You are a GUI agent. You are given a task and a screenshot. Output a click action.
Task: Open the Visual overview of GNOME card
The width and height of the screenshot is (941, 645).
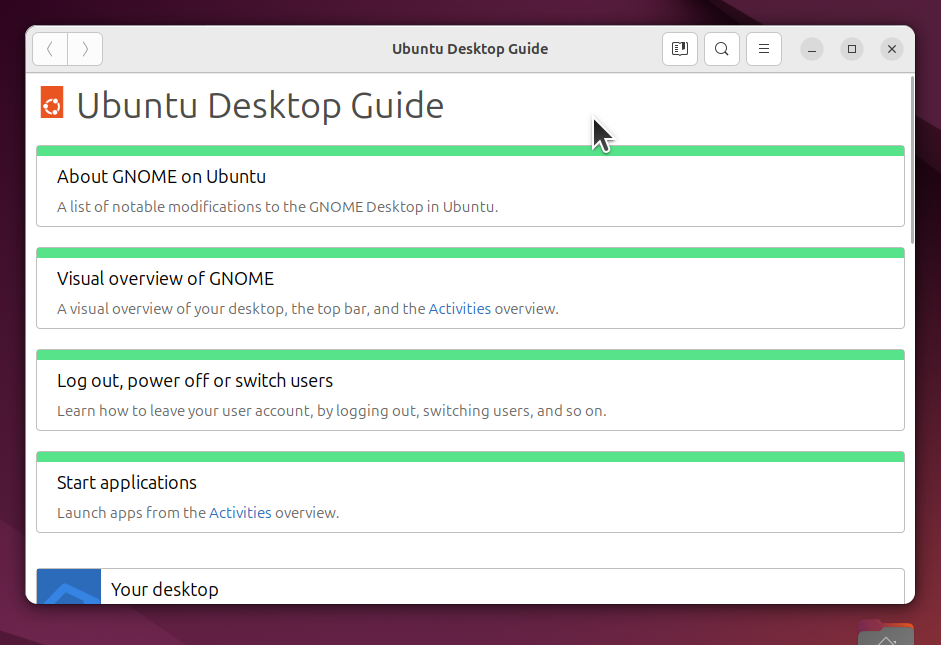470,288
